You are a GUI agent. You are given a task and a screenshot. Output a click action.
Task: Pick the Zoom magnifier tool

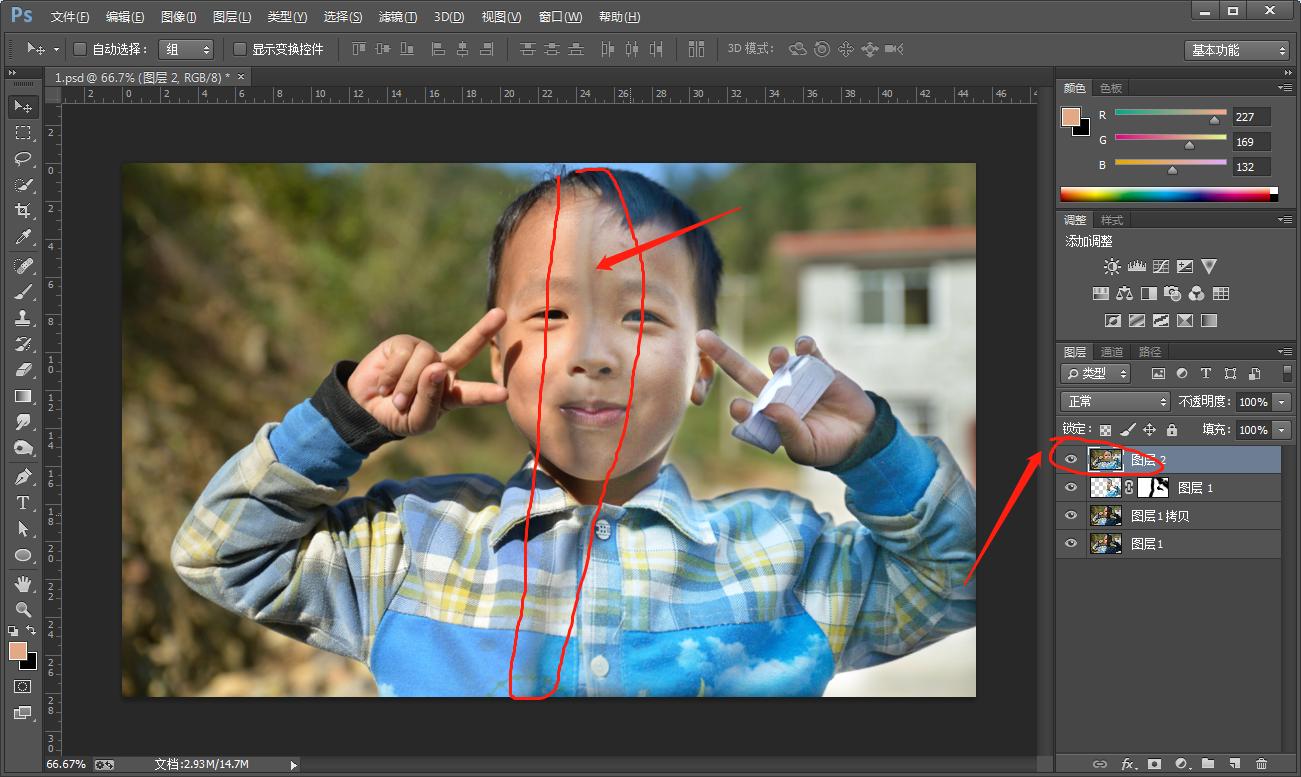pyautogui.click(x=23, y=609)
